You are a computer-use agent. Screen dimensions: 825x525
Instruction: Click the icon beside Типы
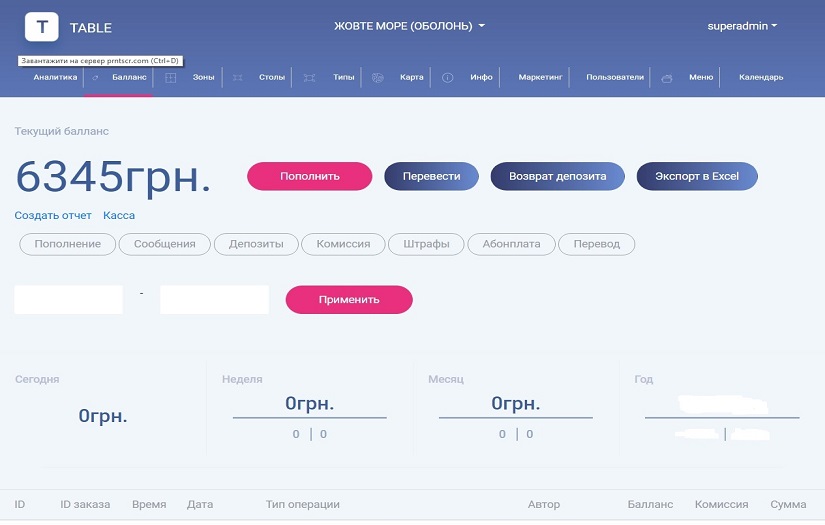point(309,78)
